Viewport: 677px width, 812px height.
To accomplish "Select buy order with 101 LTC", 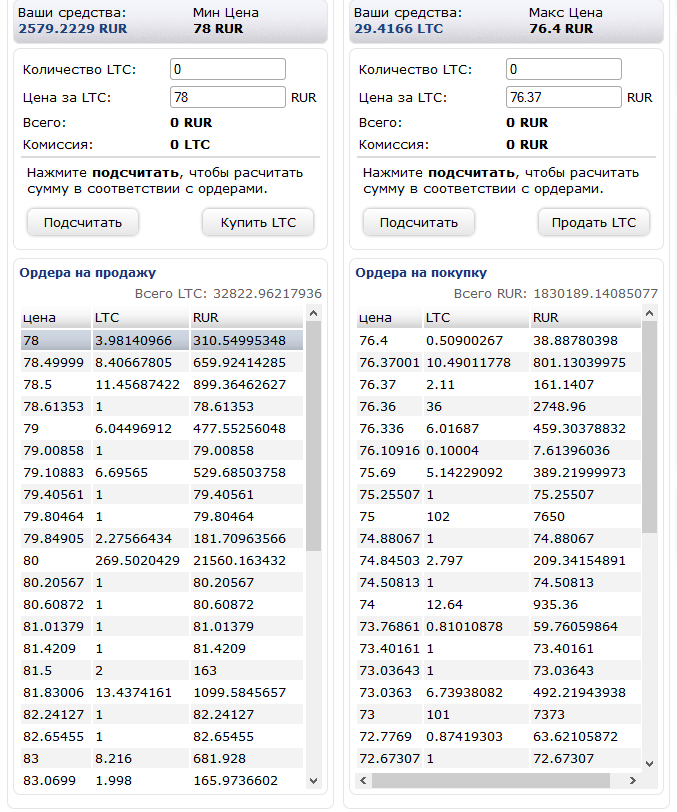I will [498, 715].
